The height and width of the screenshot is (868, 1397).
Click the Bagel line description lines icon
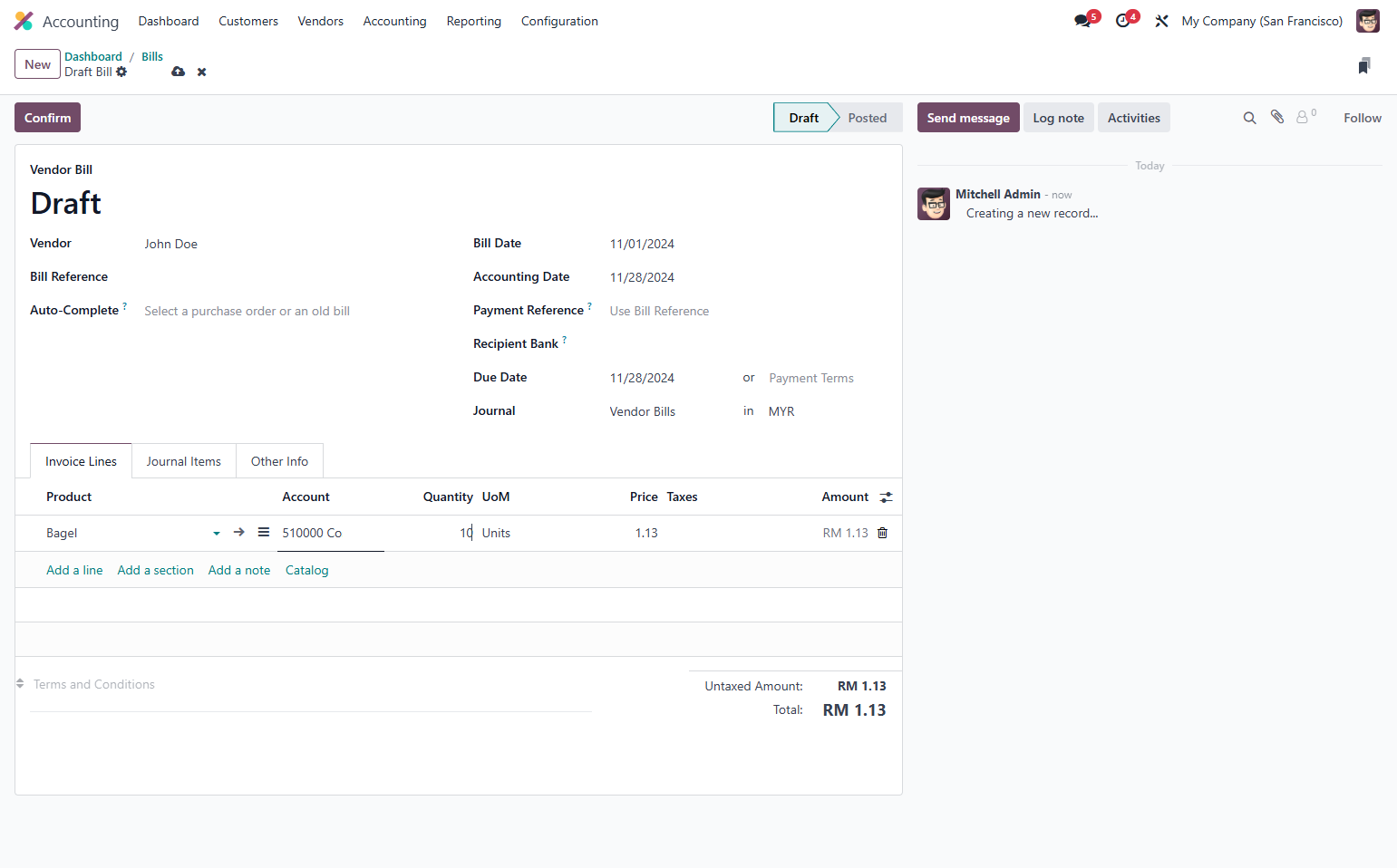click(x=264, y=532)
